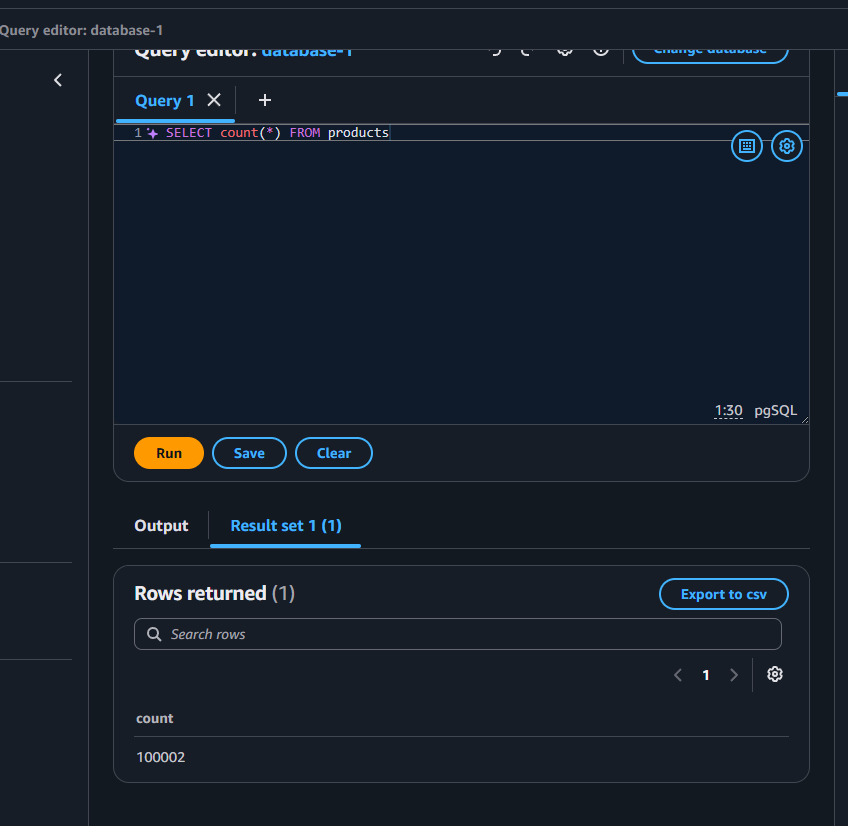
Task: Place cursor on 'products' in the editor
Action: click(358, 133)
